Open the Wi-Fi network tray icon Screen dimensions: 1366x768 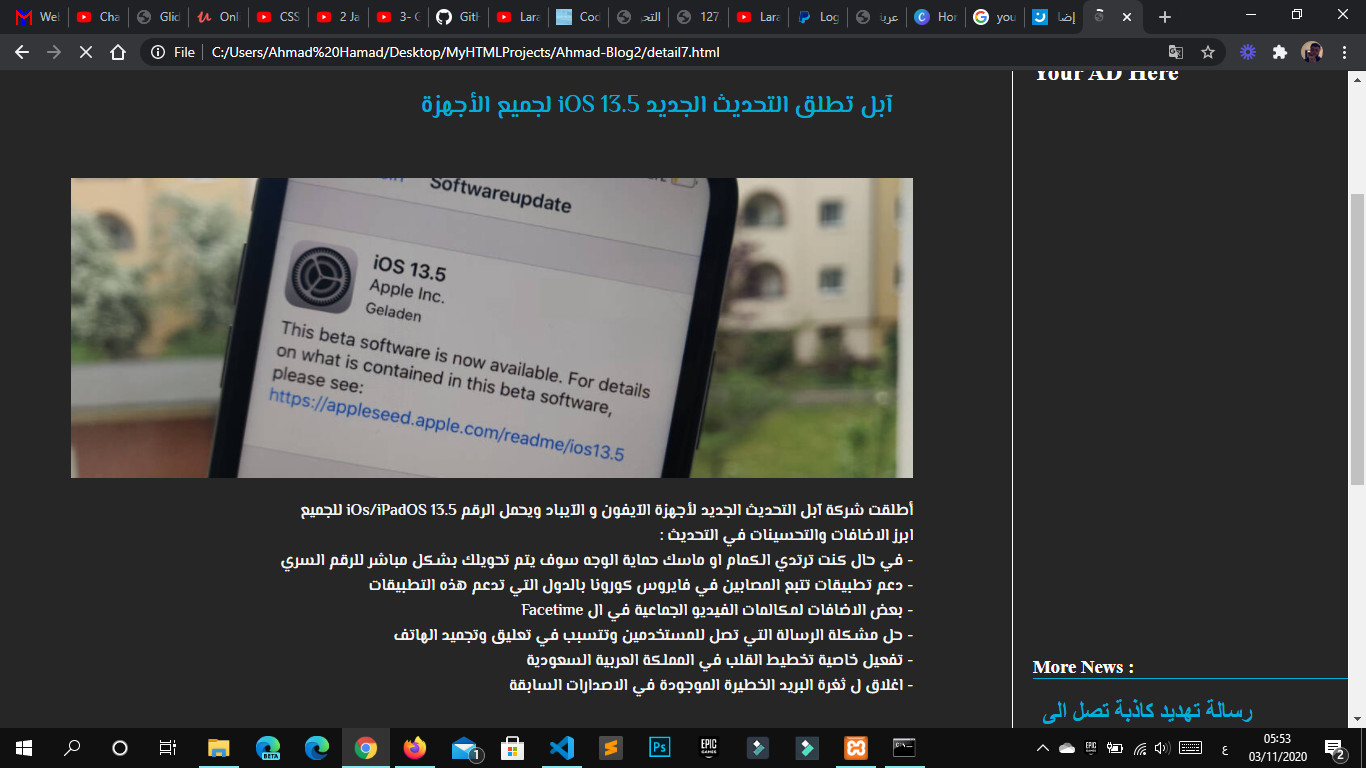(x=1139, y=748)
